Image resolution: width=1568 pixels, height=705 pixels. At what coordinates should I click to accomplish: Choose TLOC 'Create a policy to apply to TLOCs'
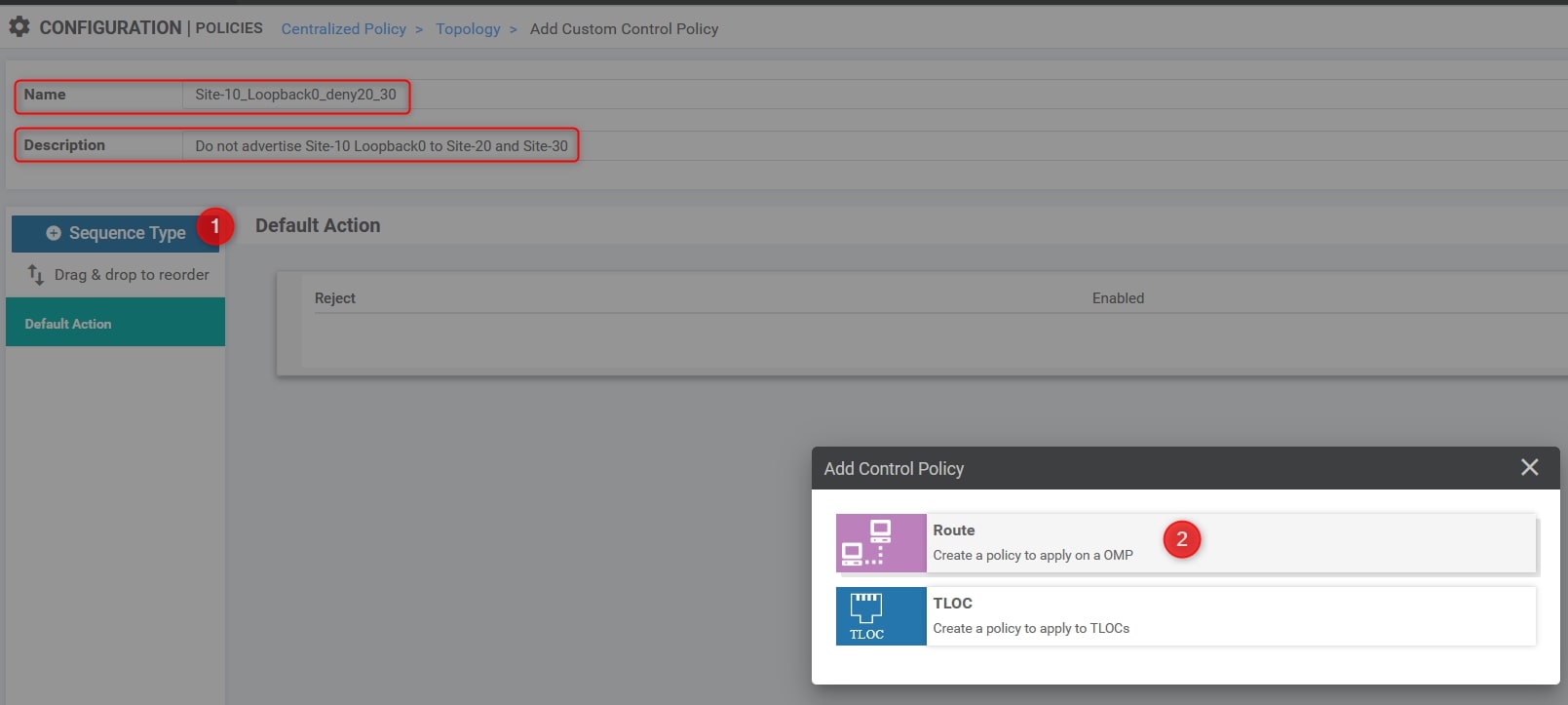coord(1030,628)
